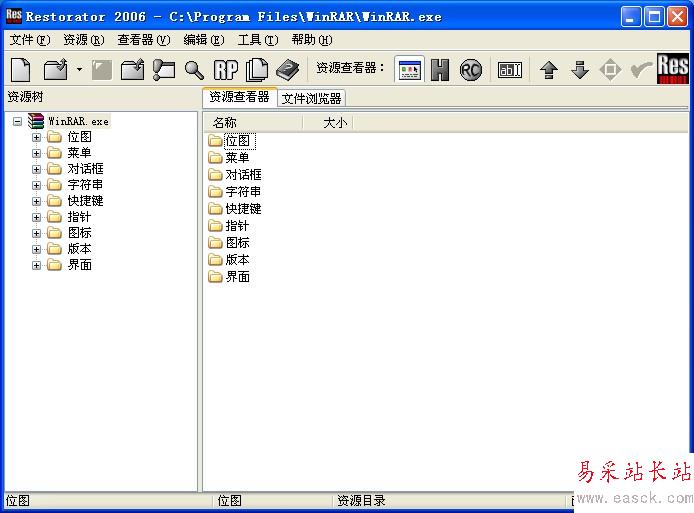
Task: Click the resource tree toggle toolbar icon
Action: [x=164, y=70]
